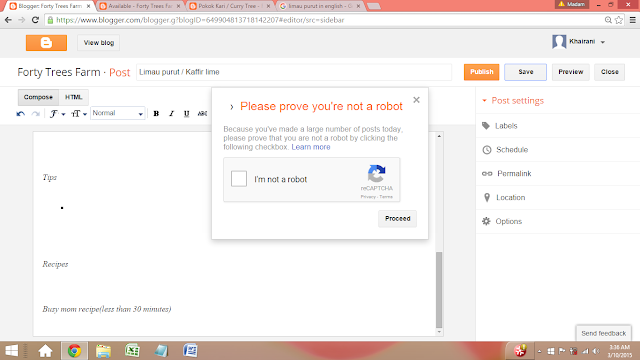The width and height of the screenshot is (640, 360).
Task: Click the address bar URL
Action: (x=200, y=20)
